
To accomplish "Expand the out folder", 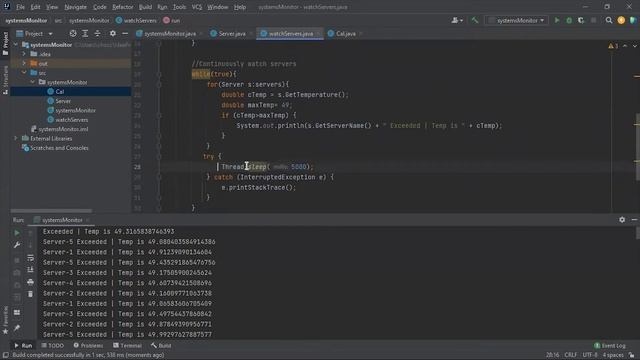I will tap(24, 63).
